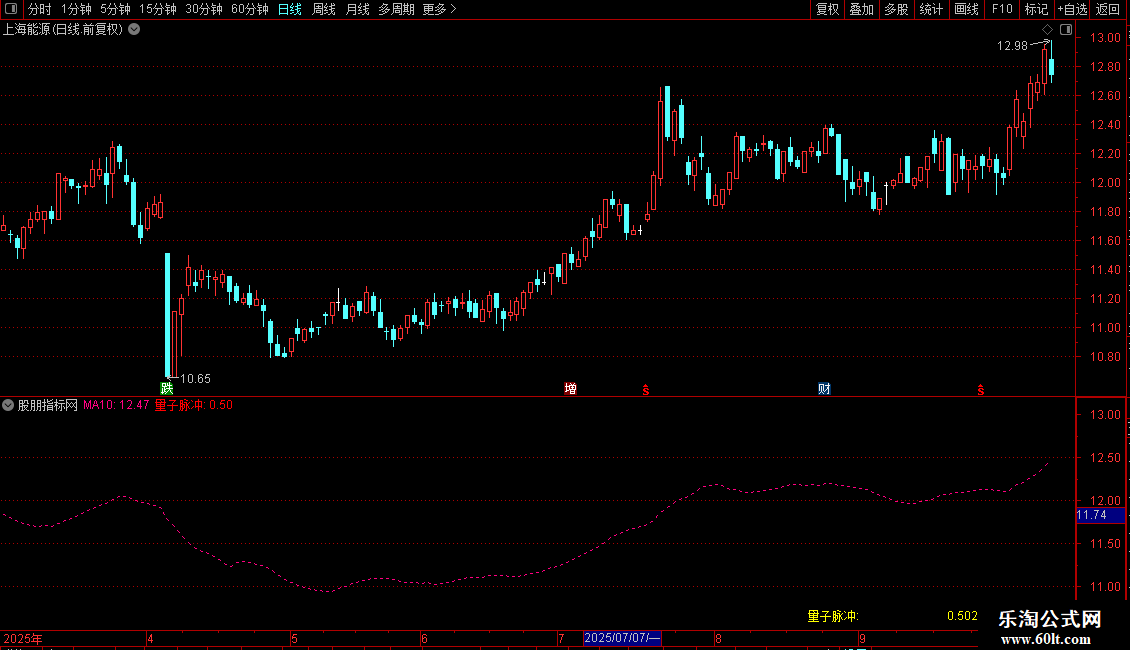
Task: Click the 量子脉冲: 0.50 indicator label
Action: tap(194, 405)
